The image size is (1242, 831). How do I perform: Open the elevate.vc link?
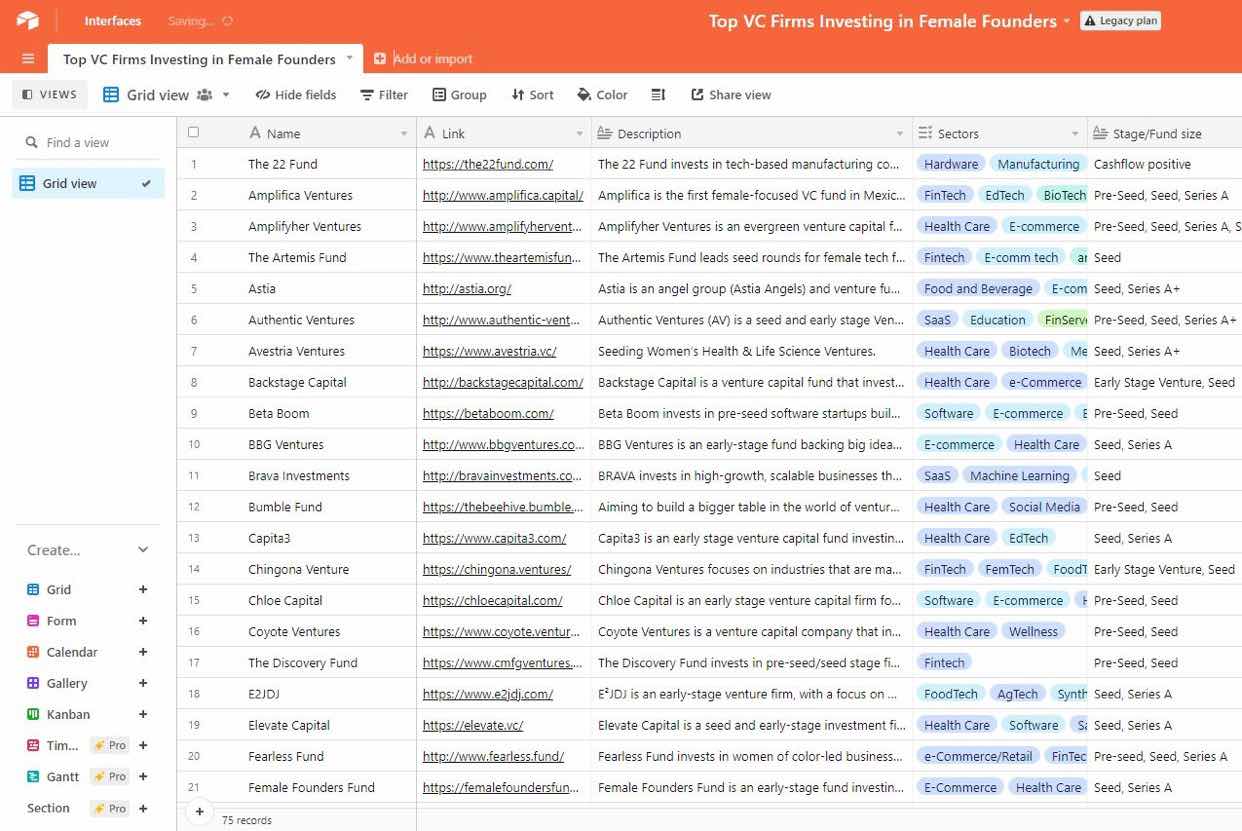point(473,725)
